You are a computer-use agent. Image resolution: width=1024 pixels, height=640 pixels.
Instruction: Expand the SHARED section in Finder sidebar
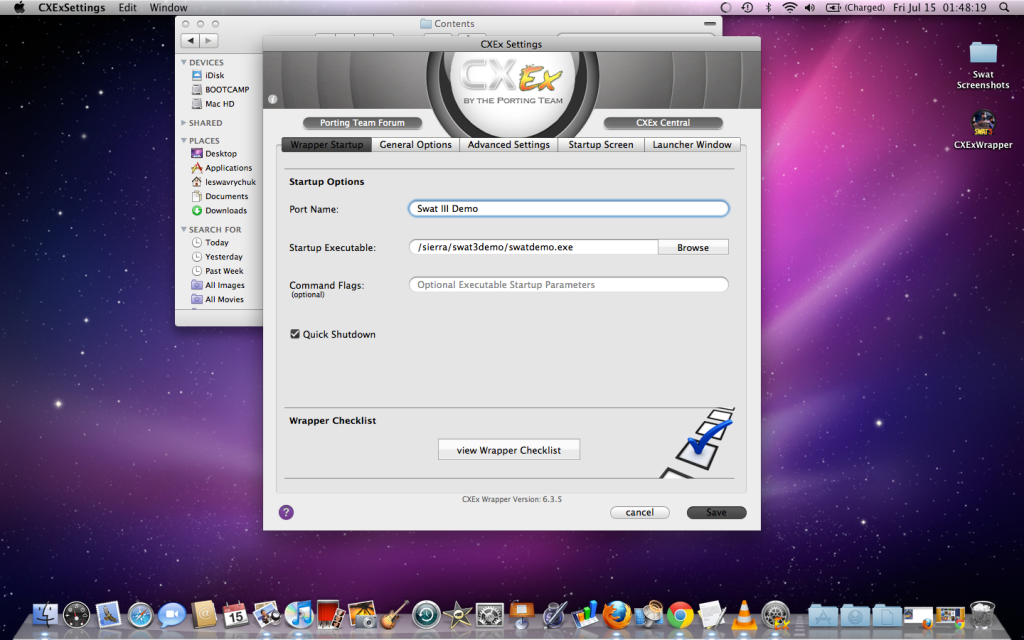coord(184,123)
